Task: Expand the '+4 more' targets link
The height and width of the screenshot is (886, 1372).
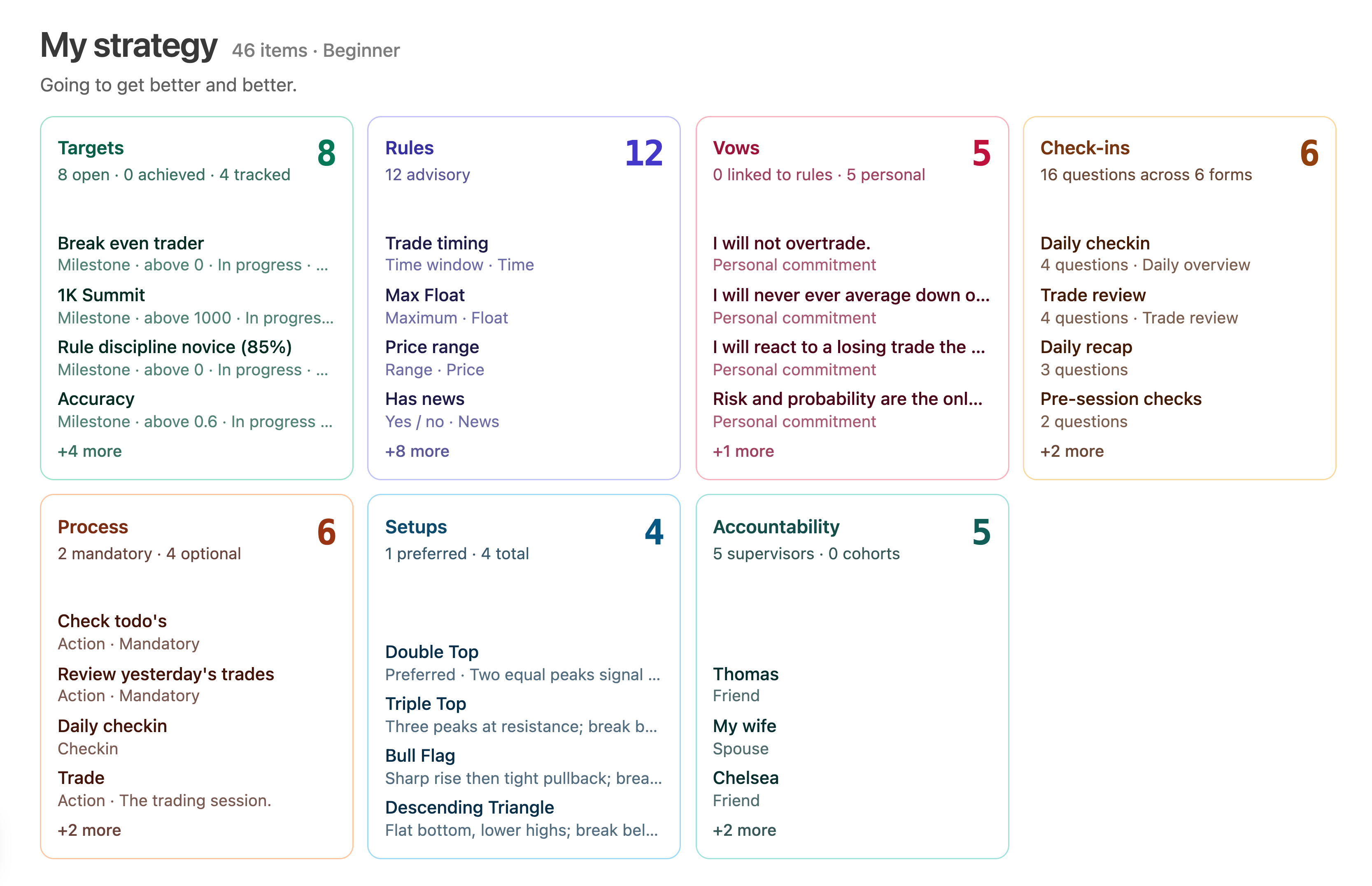Action: pyautogui.click(x=89, y=451)
